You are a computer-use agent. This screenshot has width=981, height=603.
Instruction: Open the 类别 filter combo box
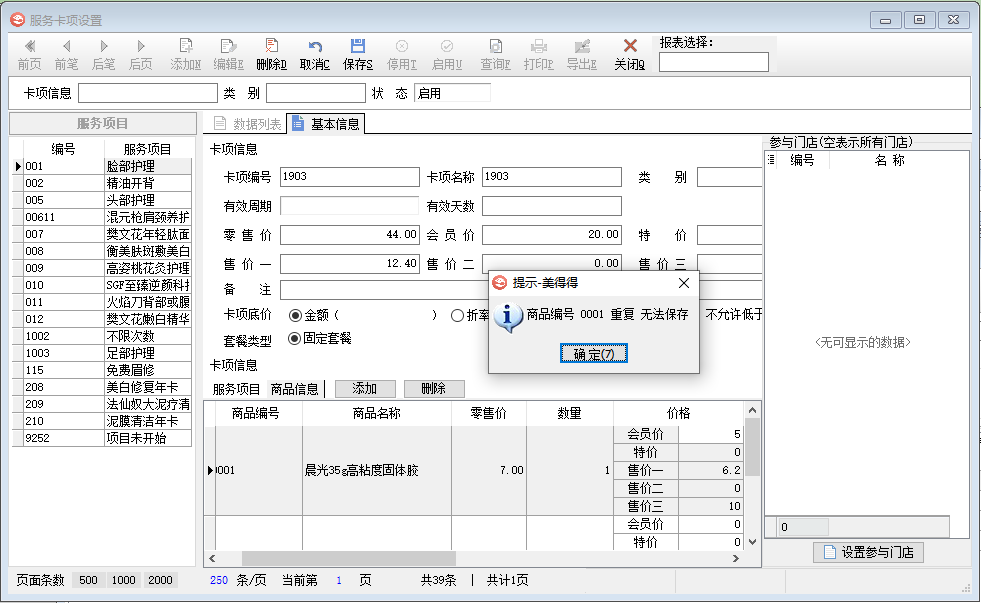315,93
